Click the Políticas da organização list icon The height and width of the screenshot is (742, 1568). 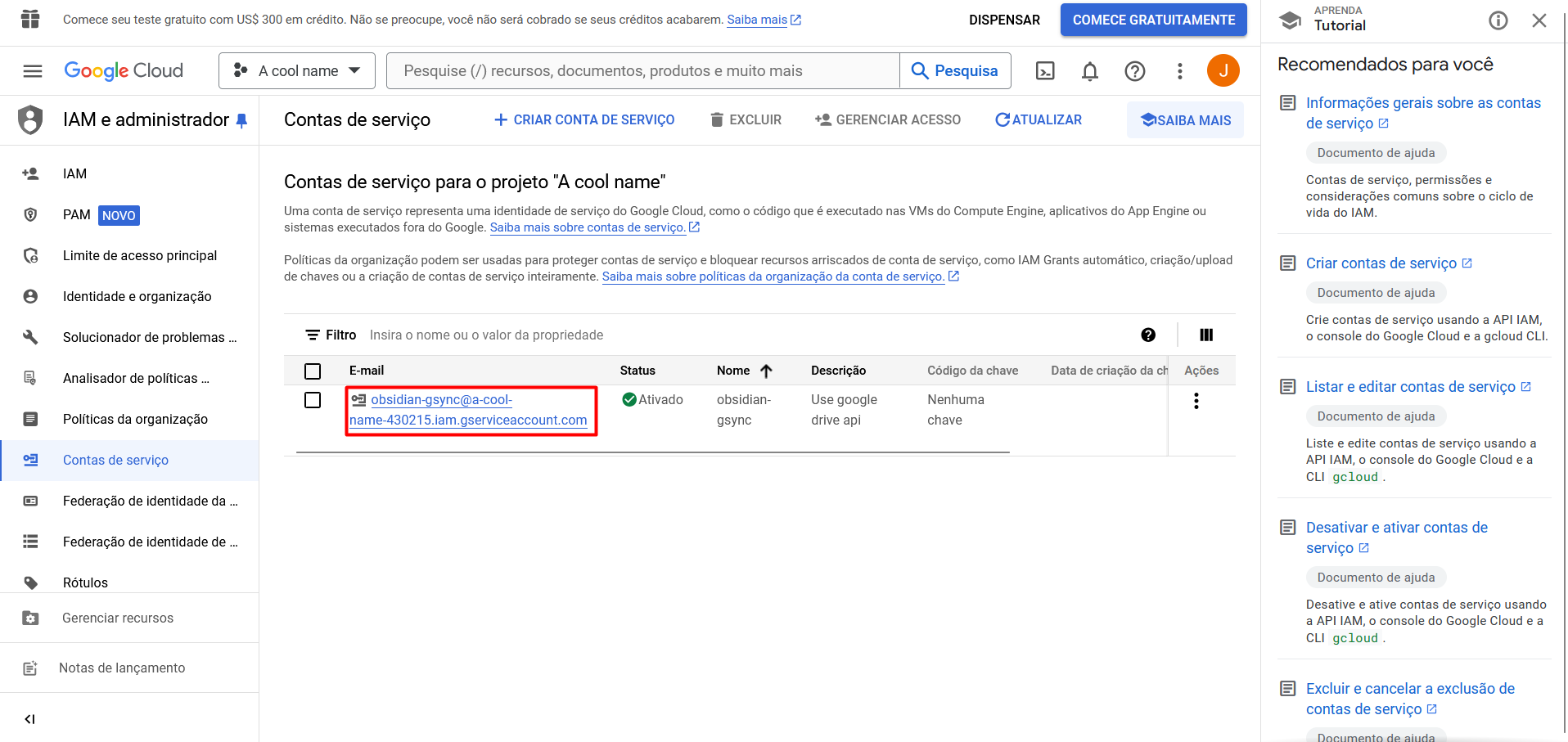30,419
